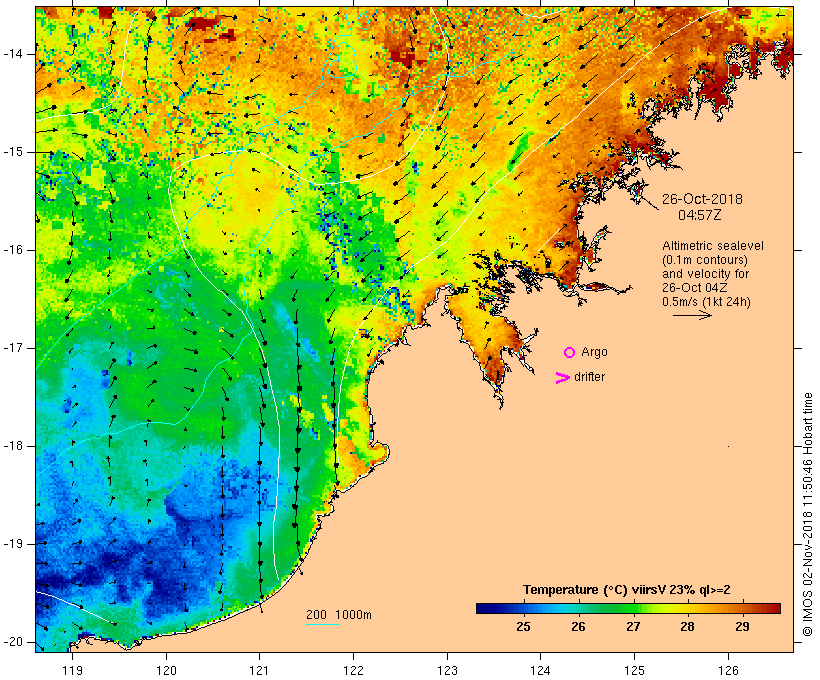Click the color bar value 27

(x=633, y=627)
